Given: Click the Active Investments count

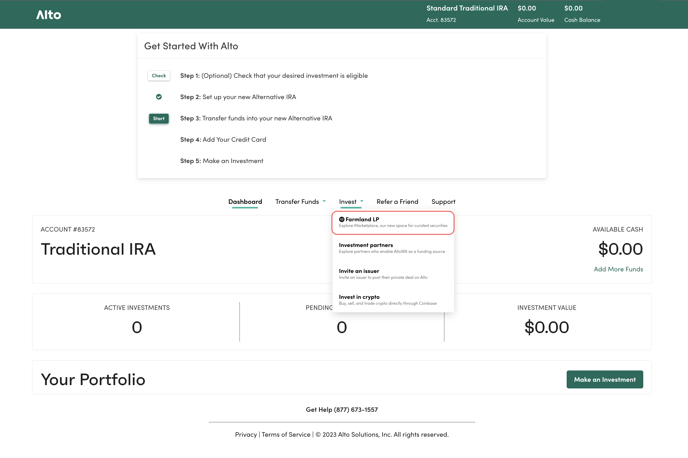Looking at the screenshot, I should pyautogui.click(x=137, y=327).
